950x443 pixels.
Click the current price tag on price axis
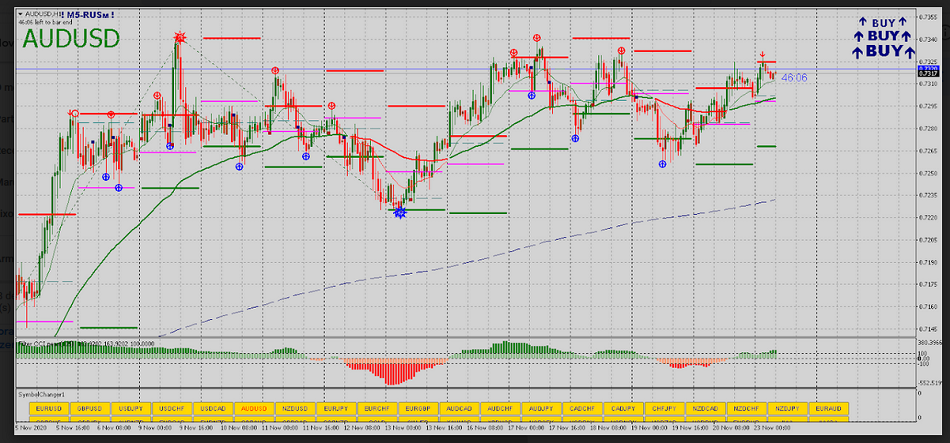pos(927,72)
